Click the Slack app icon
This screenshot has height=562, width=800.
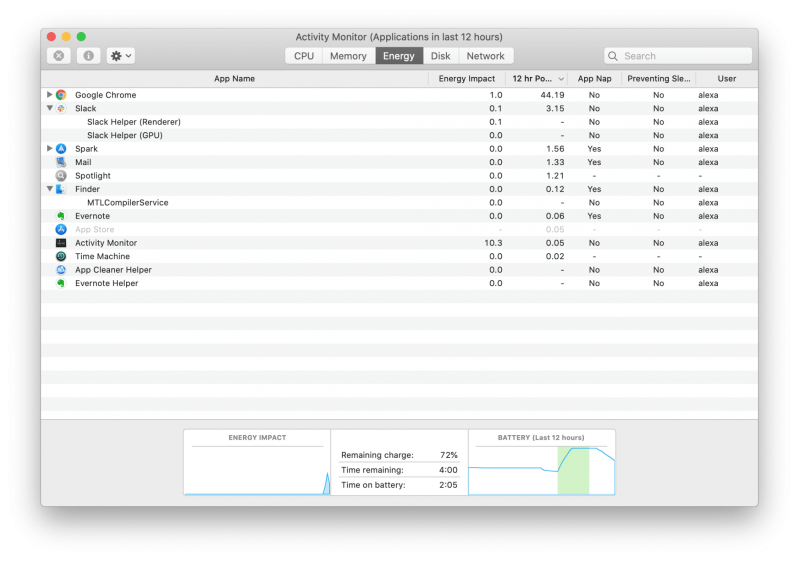coord(61,108)
